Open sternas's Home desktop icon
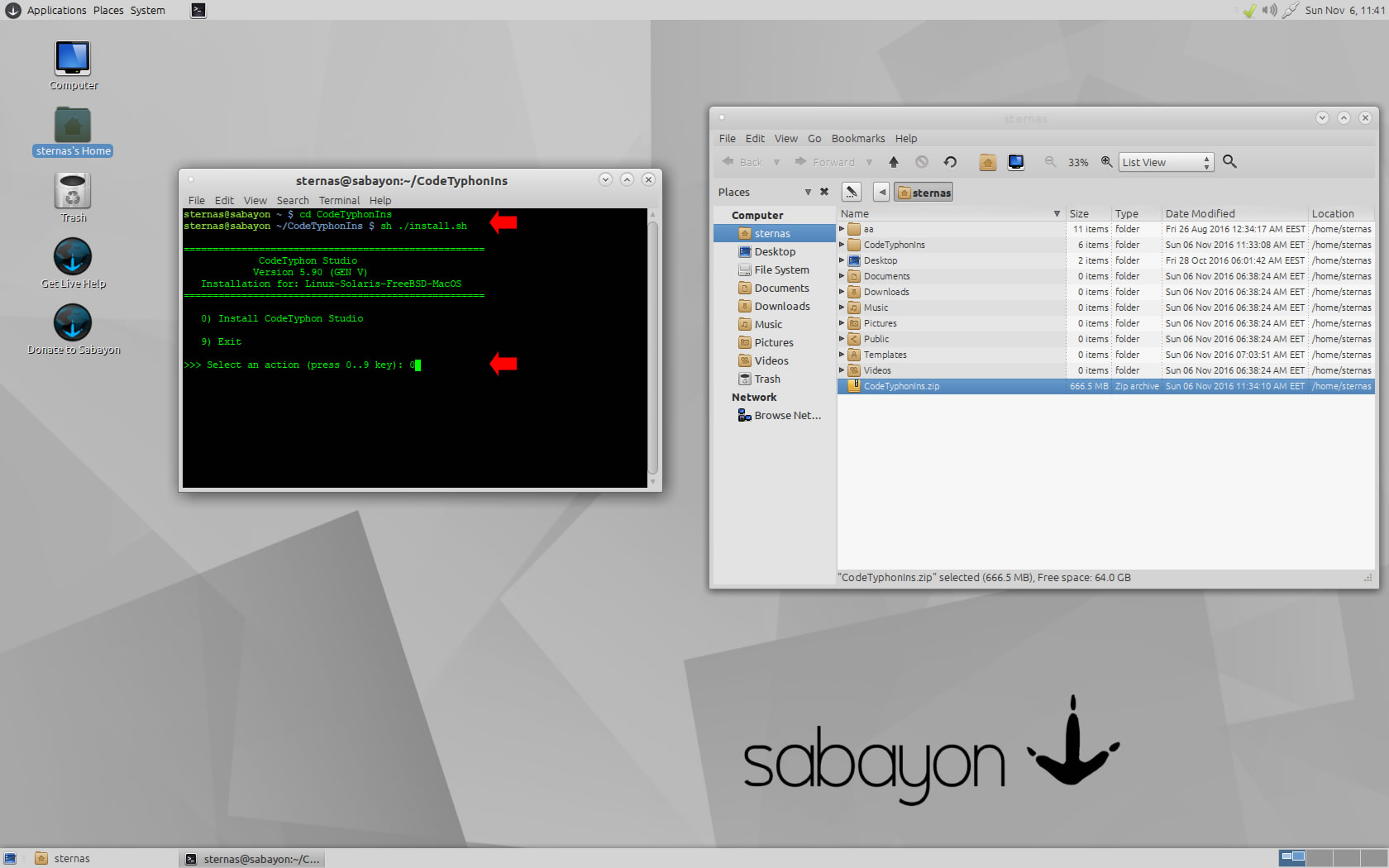 [73, 131]
